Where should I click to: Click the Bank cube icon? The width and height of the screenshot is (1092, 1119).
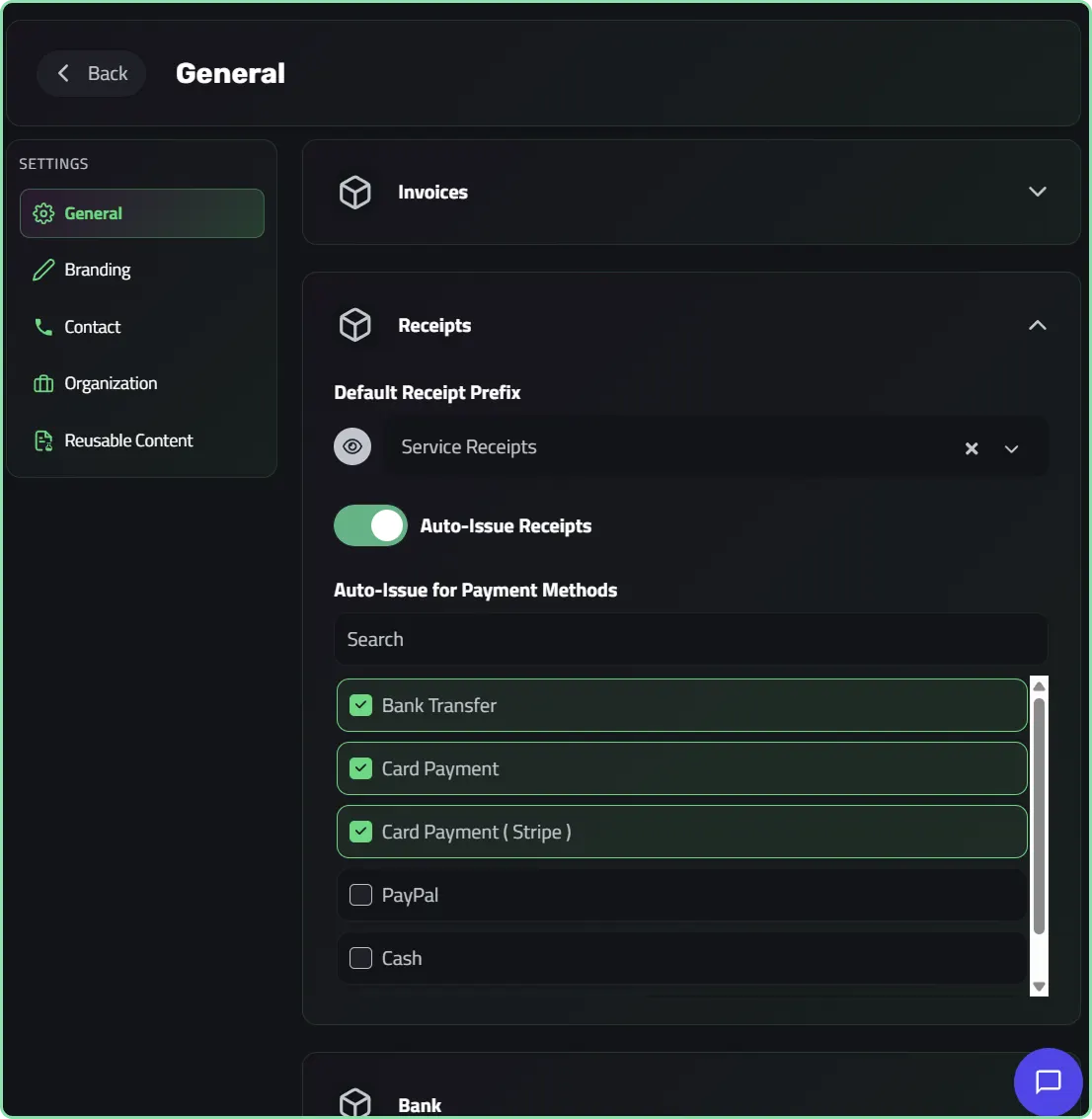tap(354, 1102)
